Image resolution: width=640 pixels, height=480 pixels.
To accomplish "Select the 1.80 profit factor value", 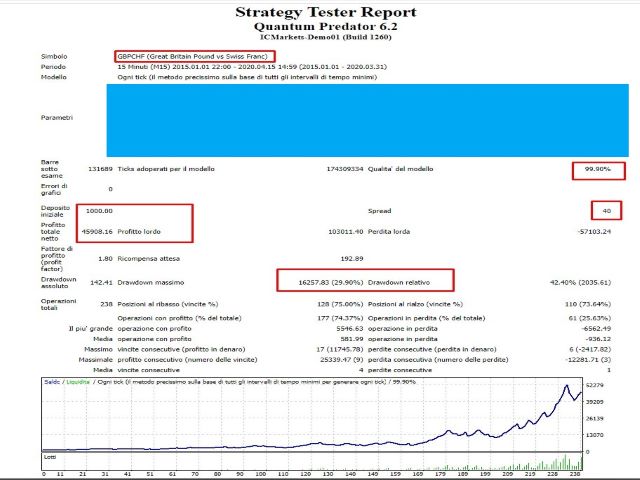I will [105, 258].
